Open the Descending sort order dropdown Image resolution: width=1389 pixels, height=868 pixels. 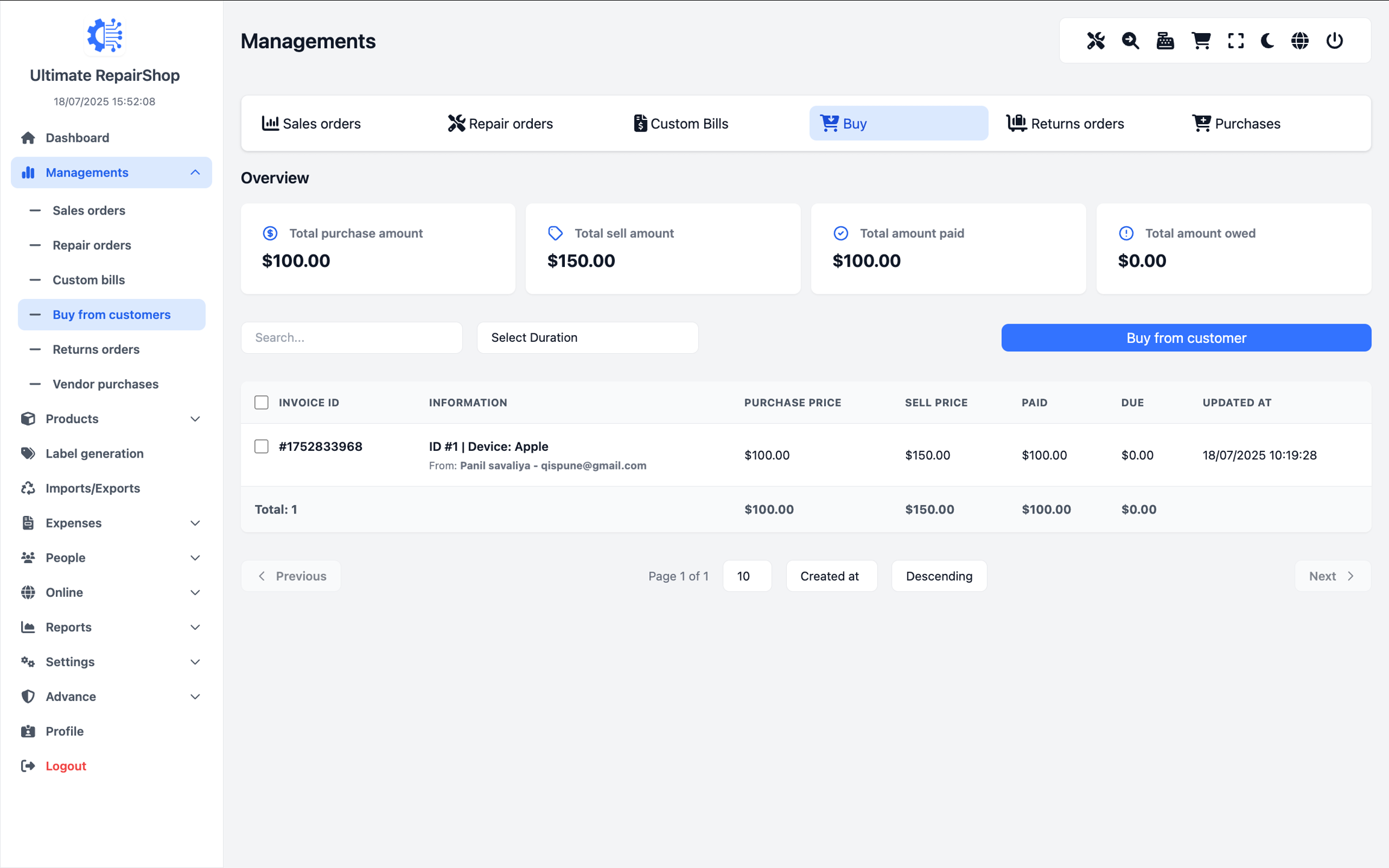click(x=939, y=576)
